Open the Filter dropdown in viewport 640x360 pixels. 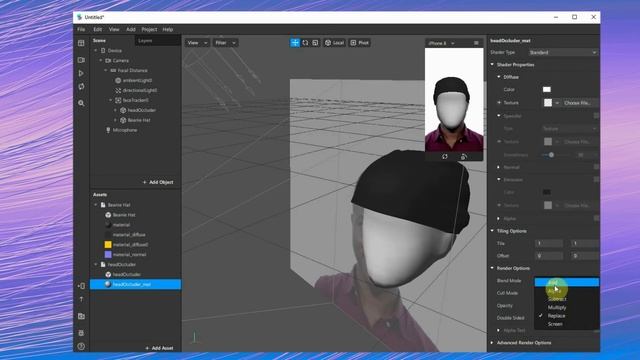click(225, 43)
